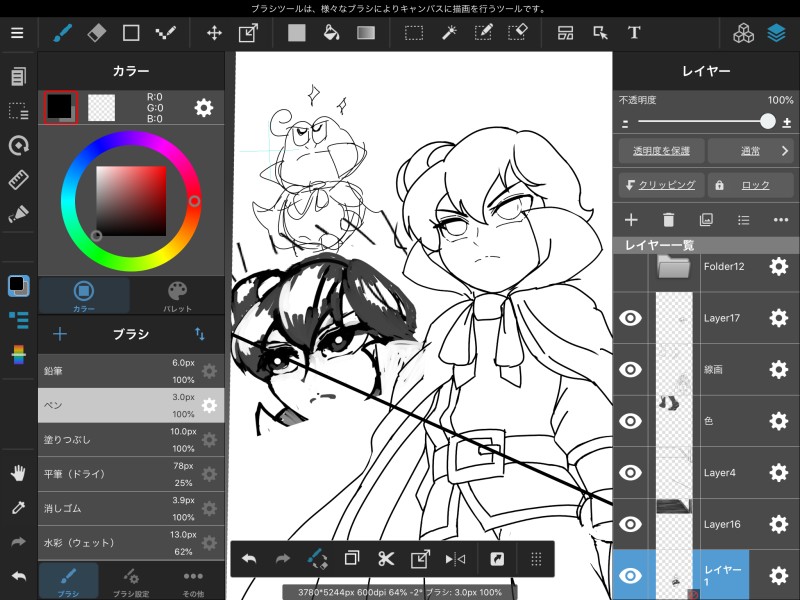Open the ruler snap icon in left sidebar

(18, 180)
